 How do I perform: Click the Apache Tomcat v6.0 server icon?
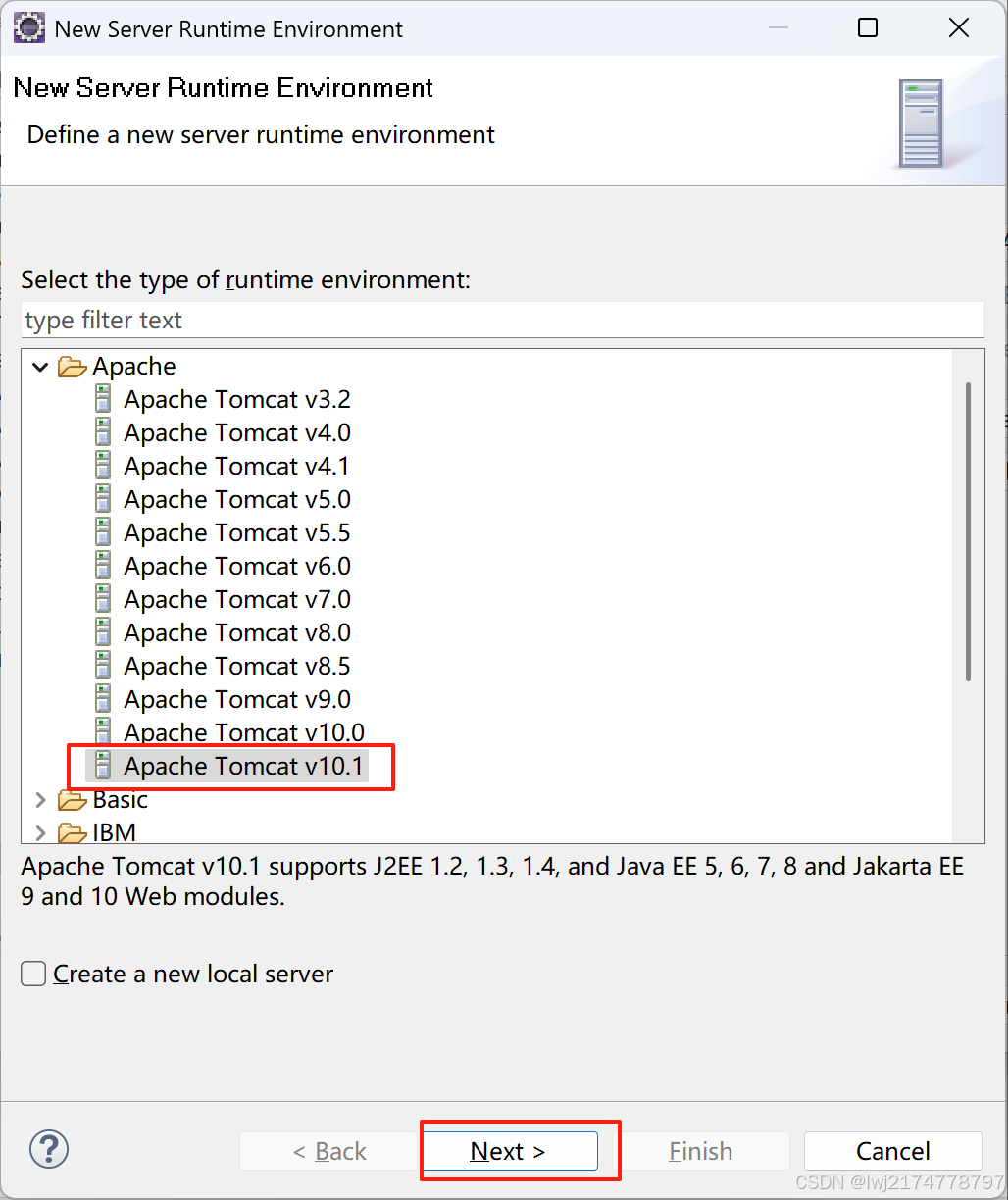103,566
